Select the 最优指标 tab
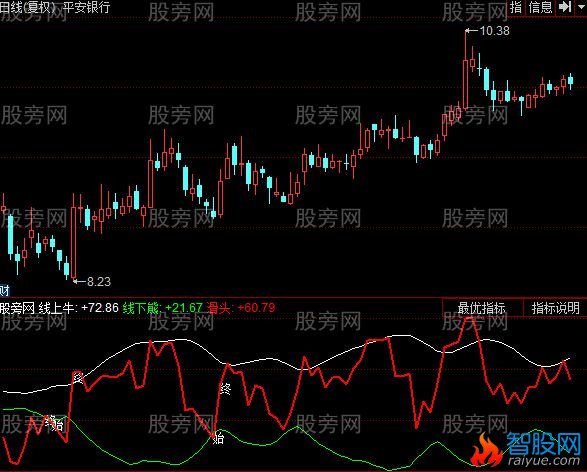The height and width of the screenshot is (472, 587). [x=481, y=308]
